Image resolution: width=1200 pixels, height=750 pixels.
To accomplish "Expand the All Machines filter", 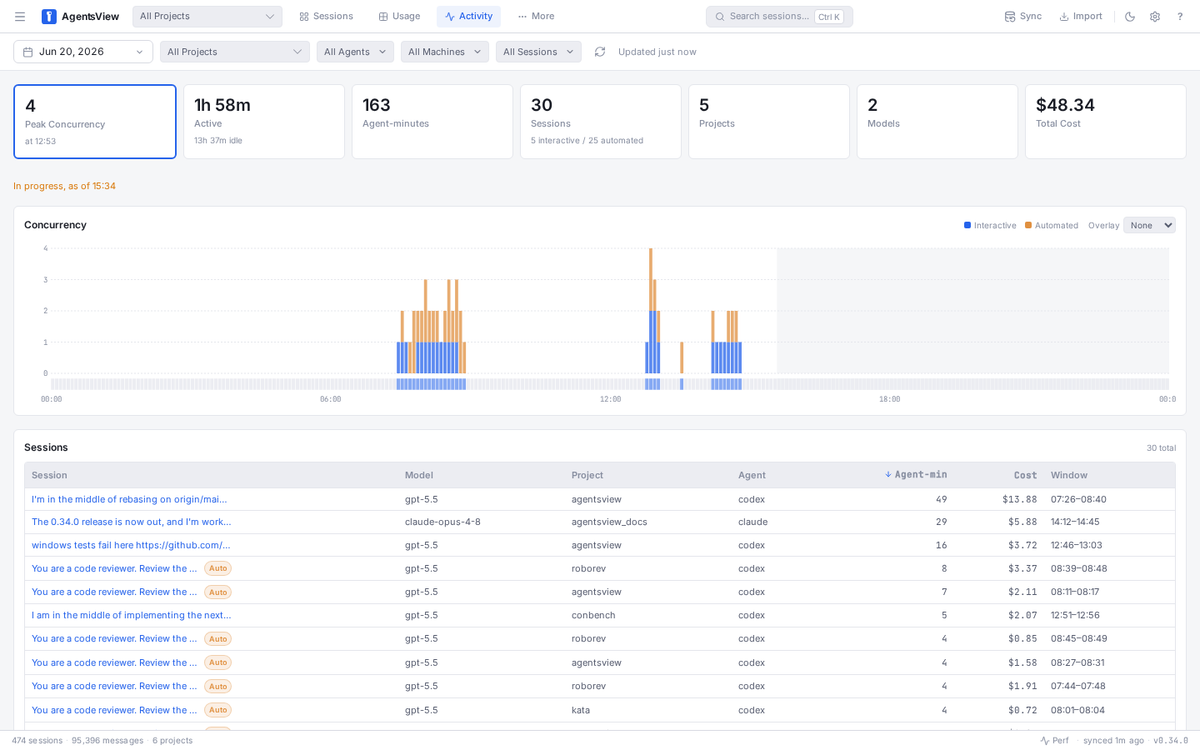I will tap(445, 52).
